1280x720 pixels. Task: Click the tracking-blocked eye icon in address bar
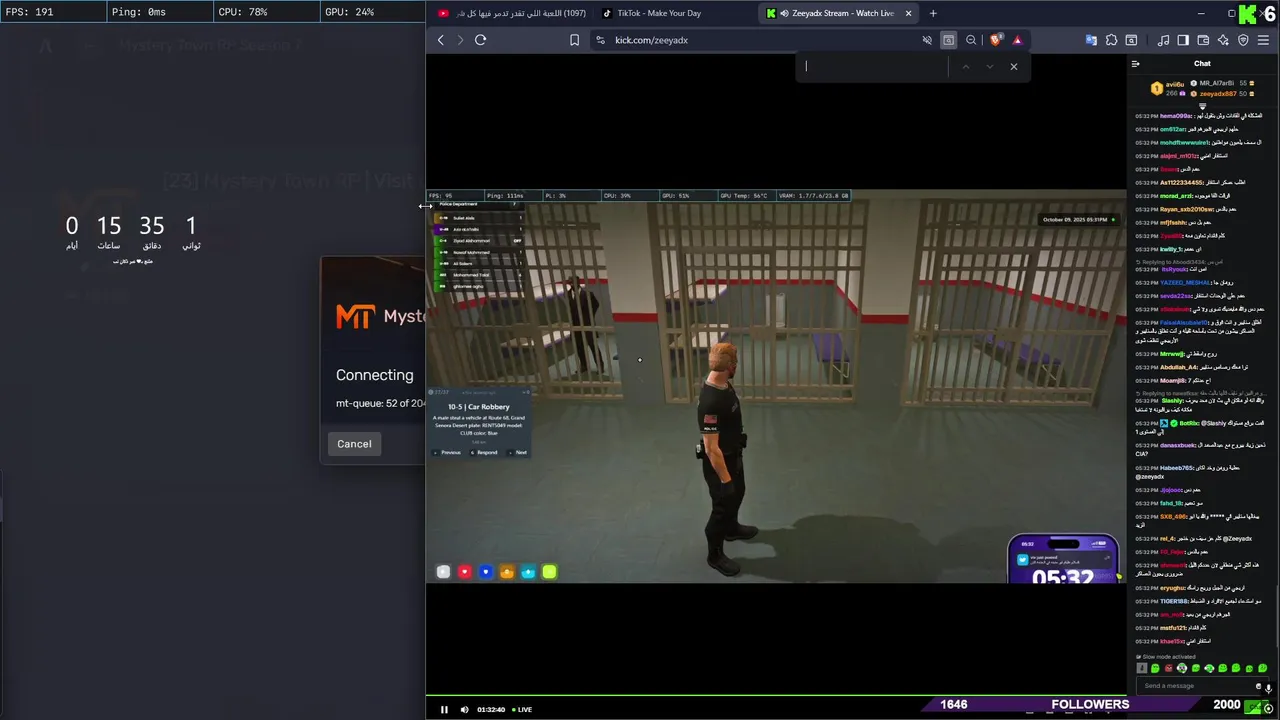[x=927, y=40]
